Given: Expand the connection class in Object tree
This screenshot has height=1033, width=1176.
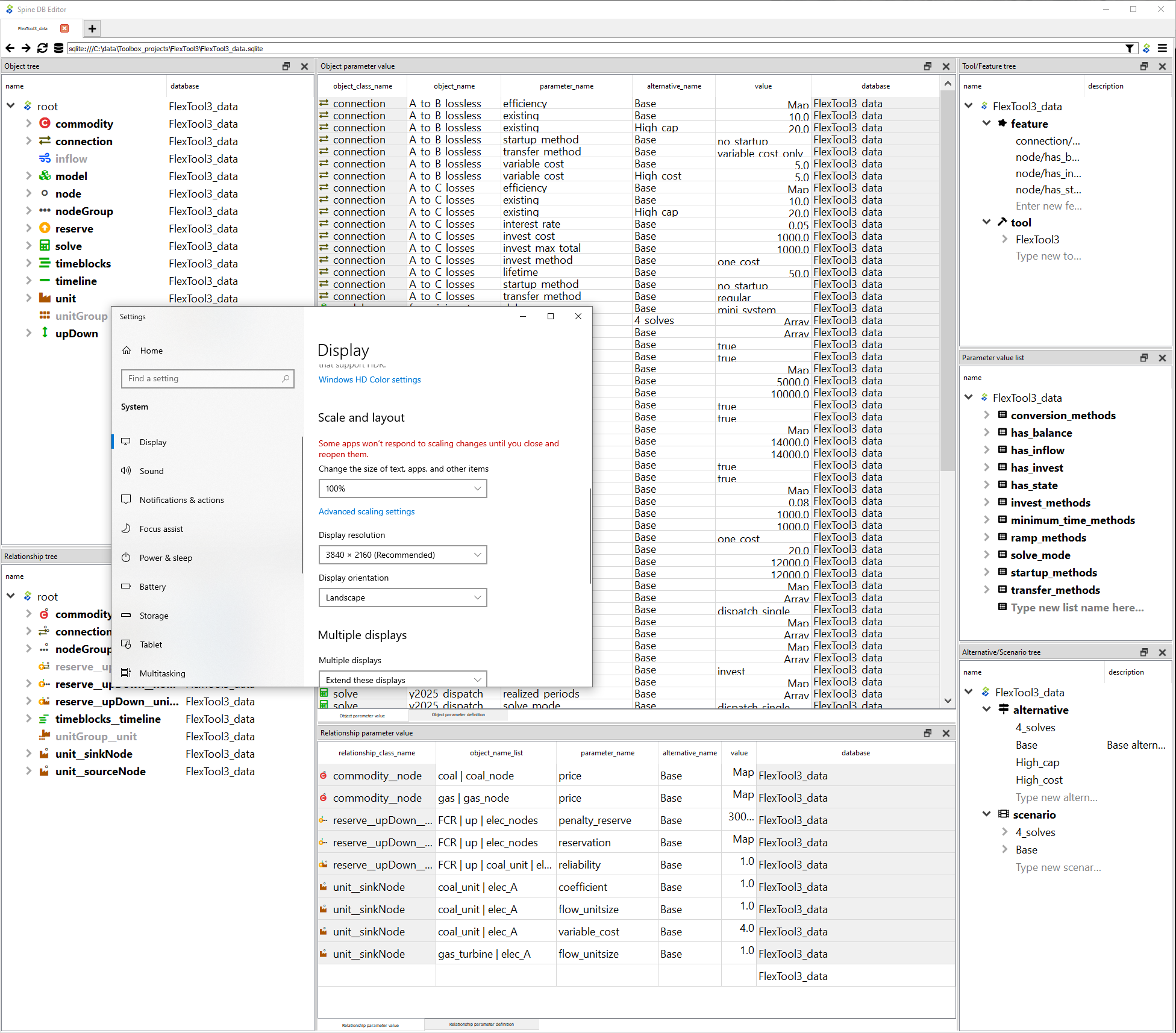Looking at the screenshot, I should [28, 141].
